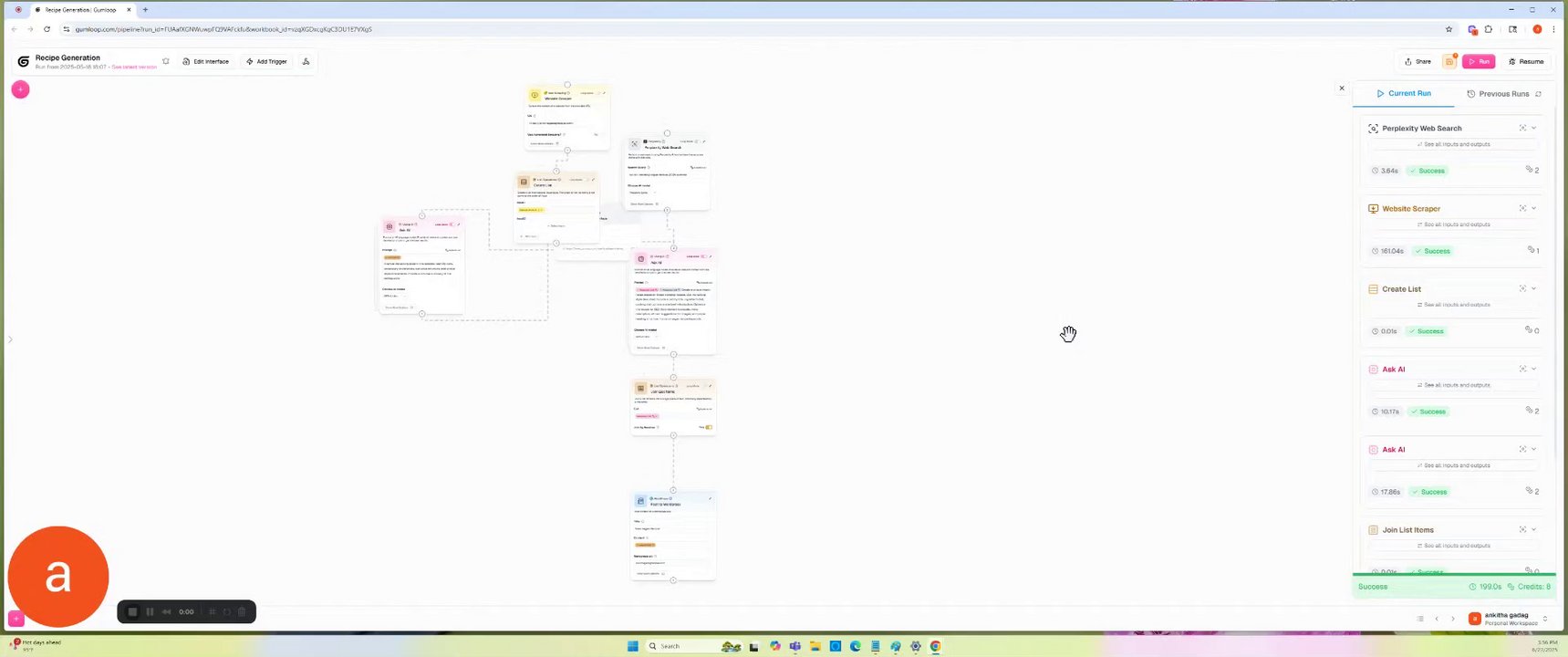Screen dimensions: 1568x657
Task: Click the Perplexity Web Search node icon on canvas
Action: (635, 144)
